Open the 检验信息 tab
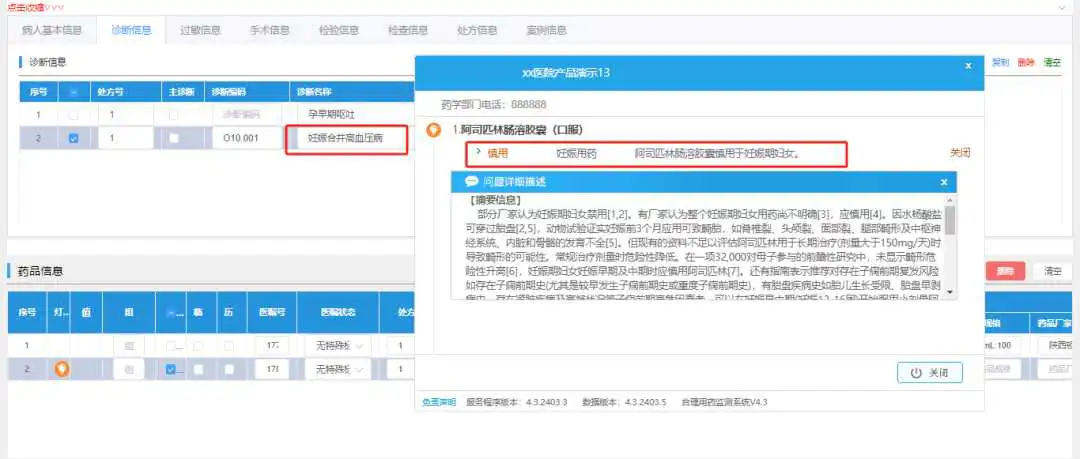 click(338, 30)
